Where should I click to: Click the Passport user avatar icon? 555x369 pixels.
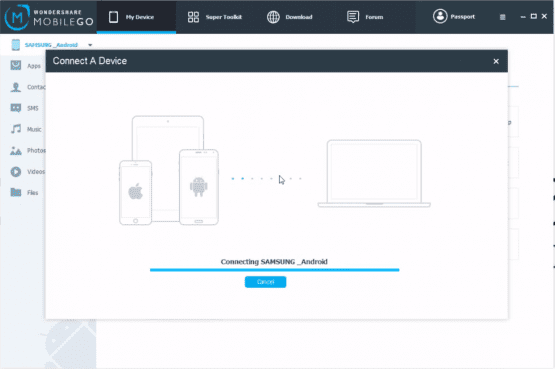point(440,16)
